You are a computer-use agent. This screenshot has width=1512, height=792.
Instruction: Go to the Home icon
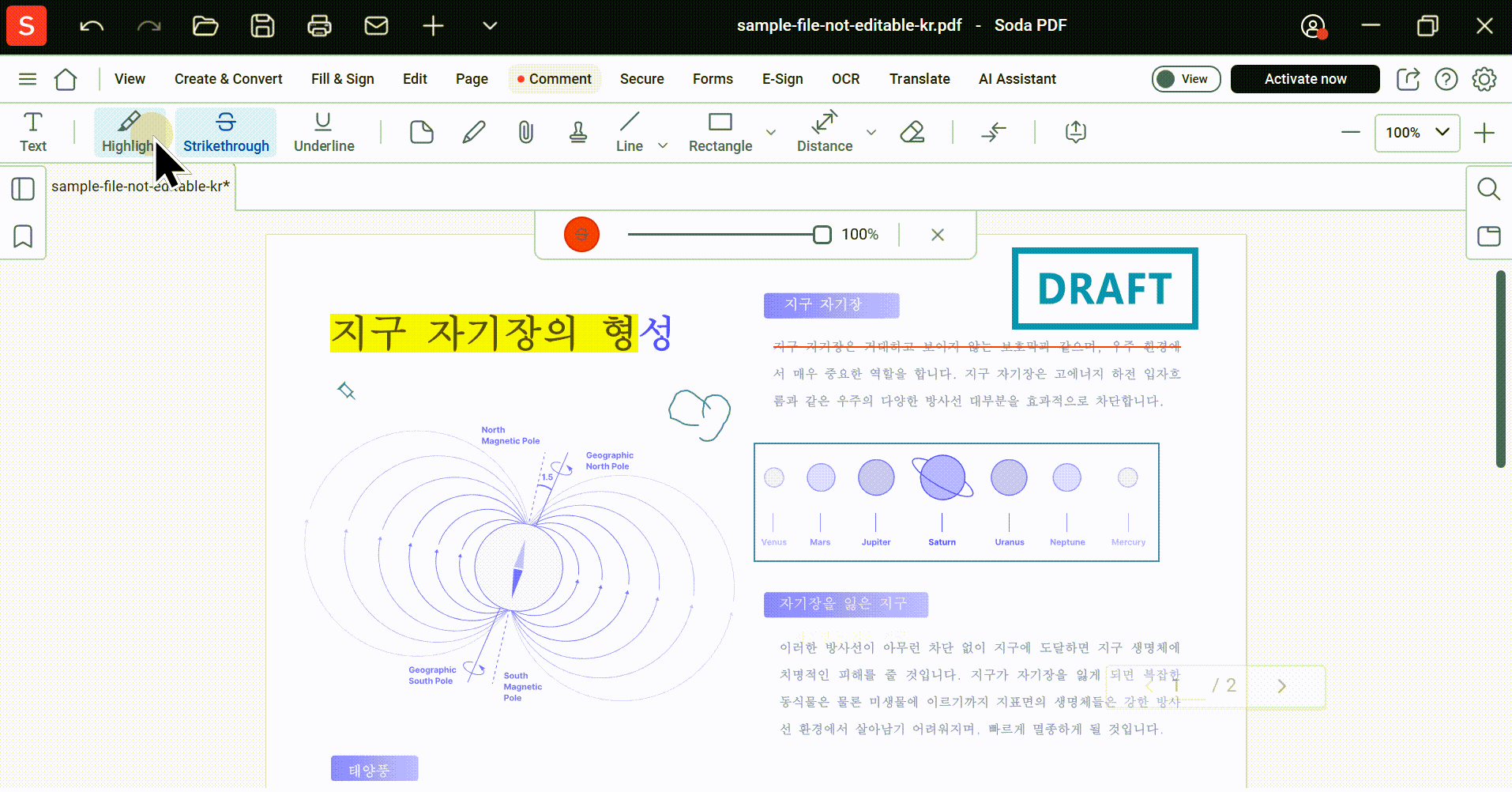tap(66, 79)
